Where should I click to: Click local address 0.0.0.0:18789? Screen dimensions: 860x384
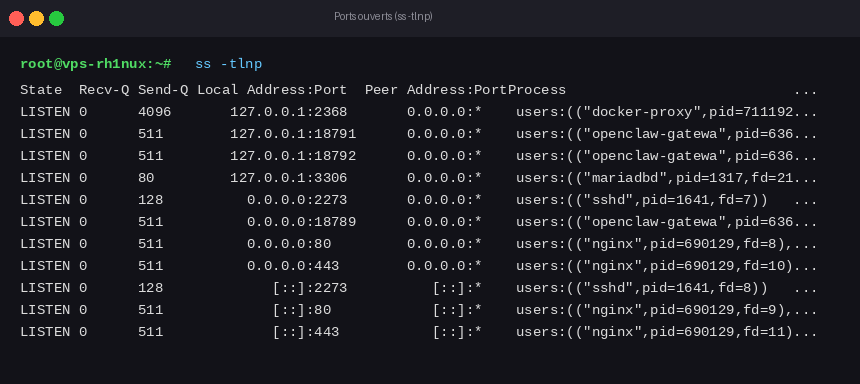point(301,222)
